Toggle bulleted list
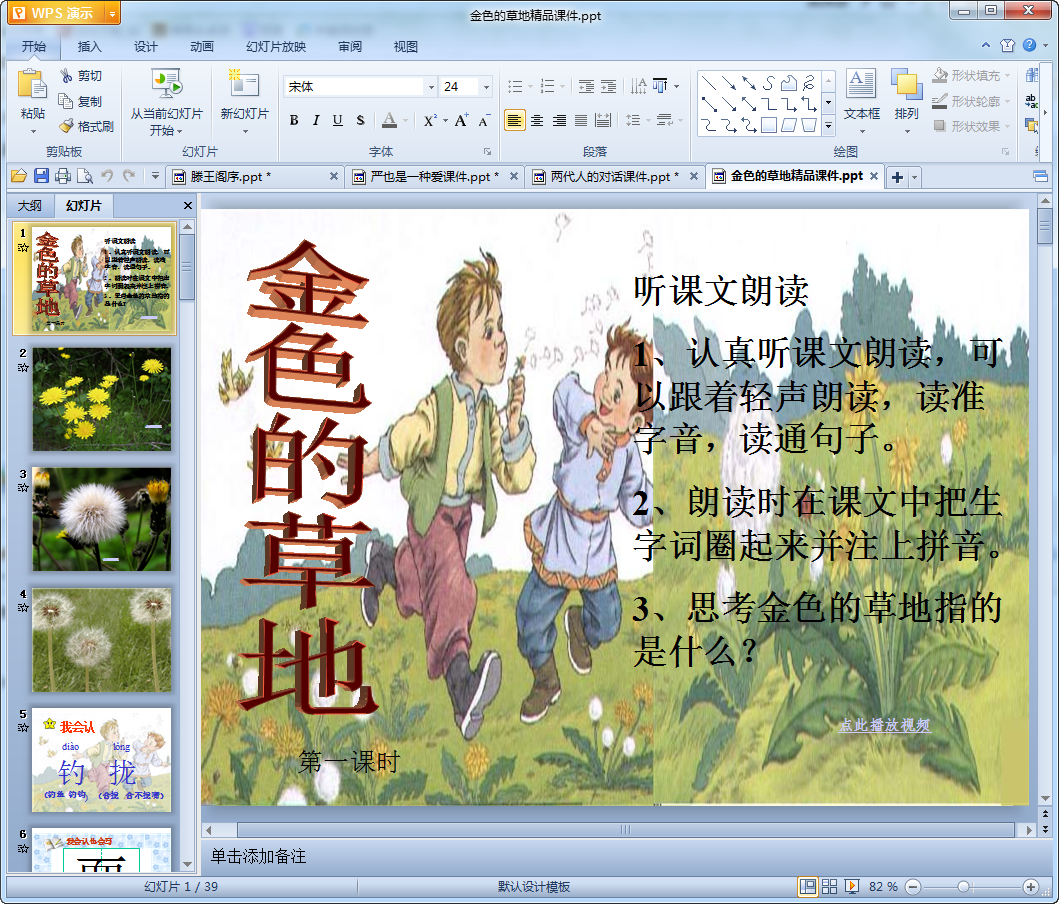Viewport: 1059px width, 904px height. click(x=515, y=86)
